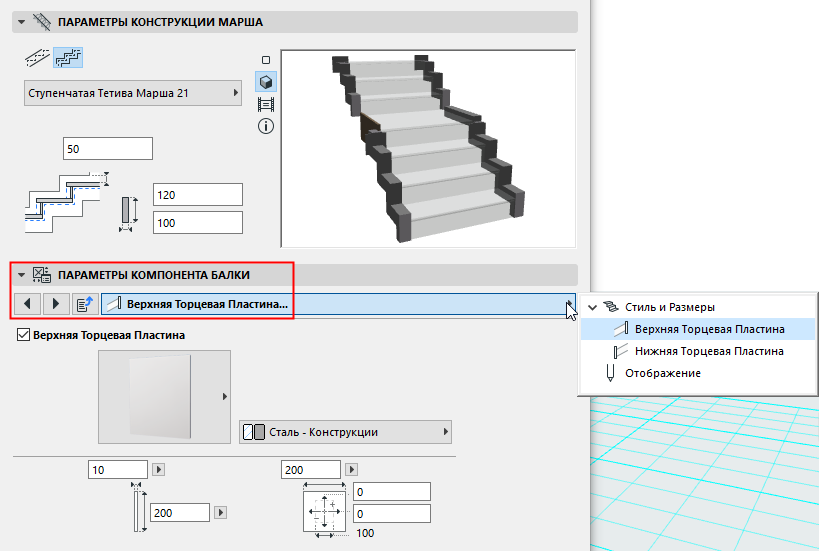Image resolution: width=819 pixels, height=551 pixels.
Task: Click the small square 2D preview icon
Action: coord(266,60)
